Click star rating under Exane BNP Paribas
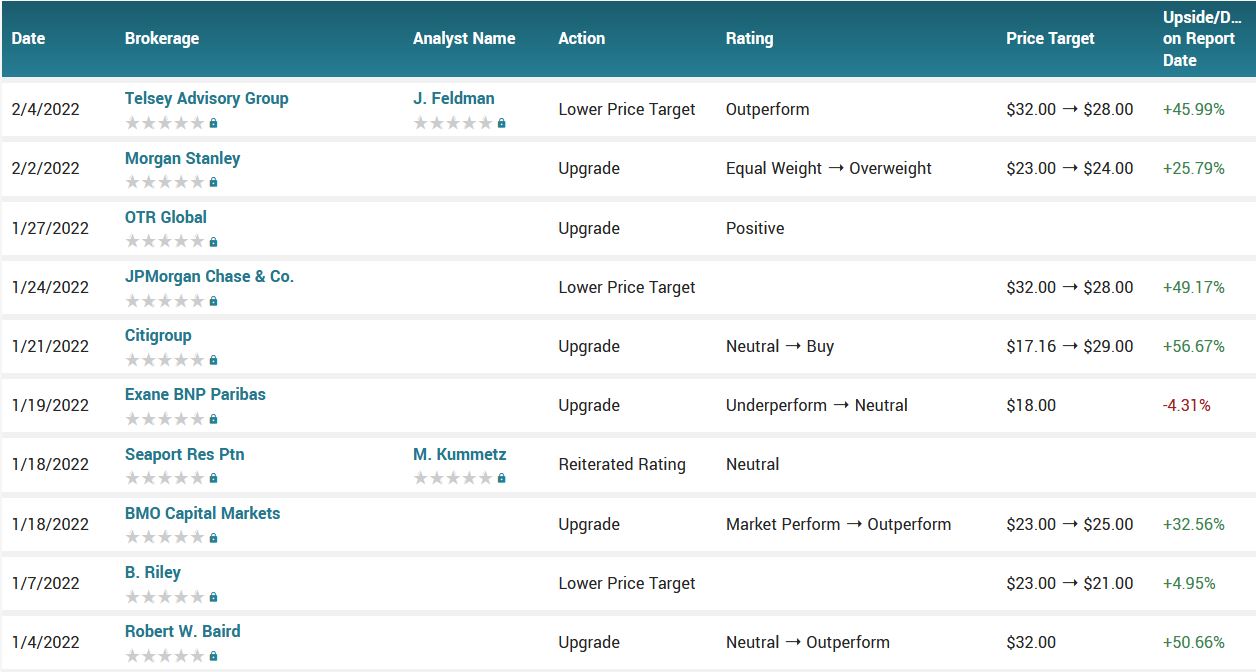 tap(165, 419)
